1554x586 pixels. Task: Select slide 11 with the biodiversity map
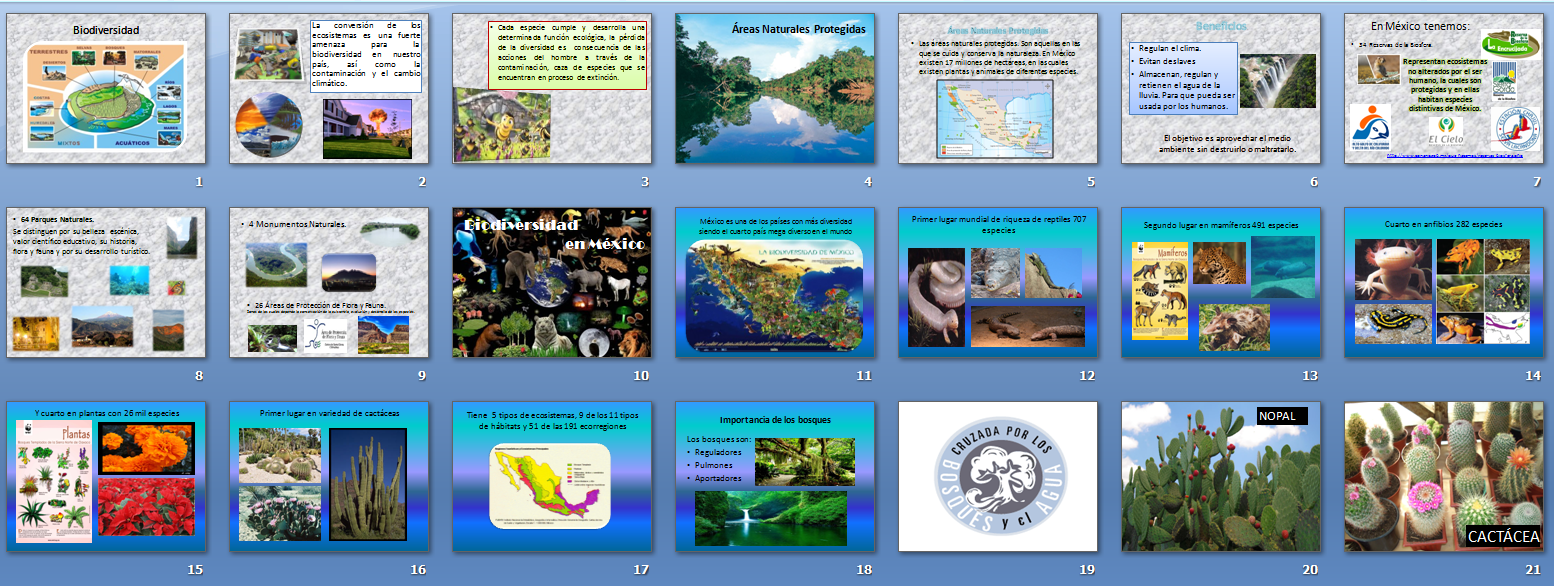click(775, 282)
